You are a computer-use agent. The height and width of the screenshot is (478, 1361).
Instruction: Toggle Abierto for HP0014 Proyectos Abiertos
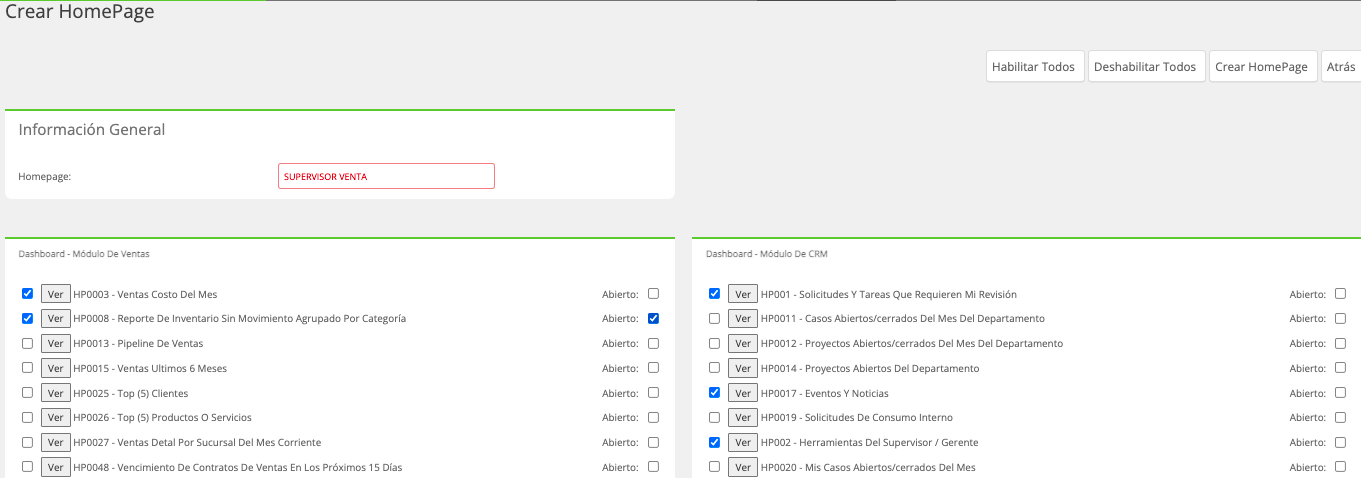[1340, 368]
